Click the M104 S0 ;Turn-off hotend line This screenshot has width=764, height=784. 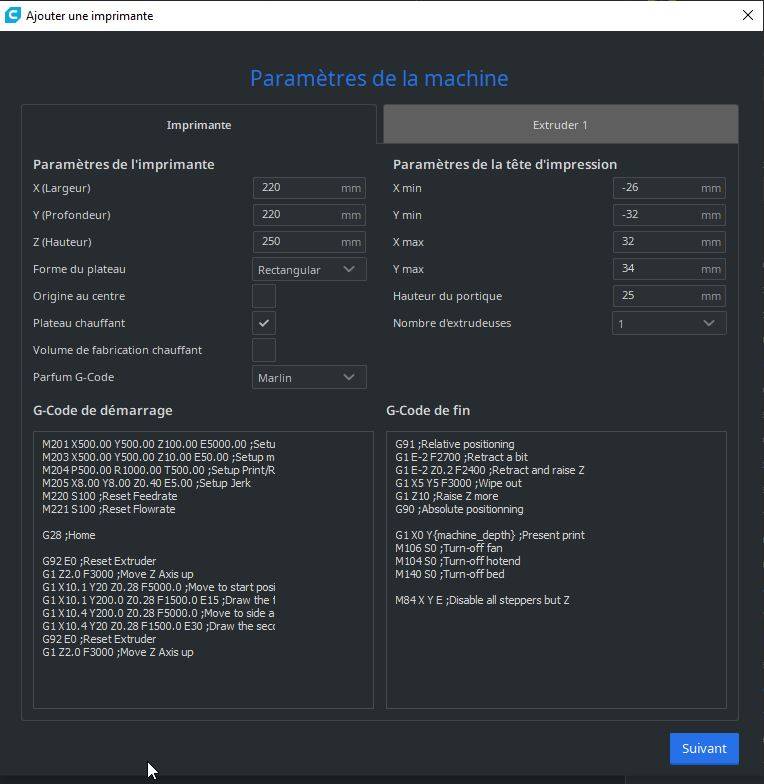click(458, 561)
